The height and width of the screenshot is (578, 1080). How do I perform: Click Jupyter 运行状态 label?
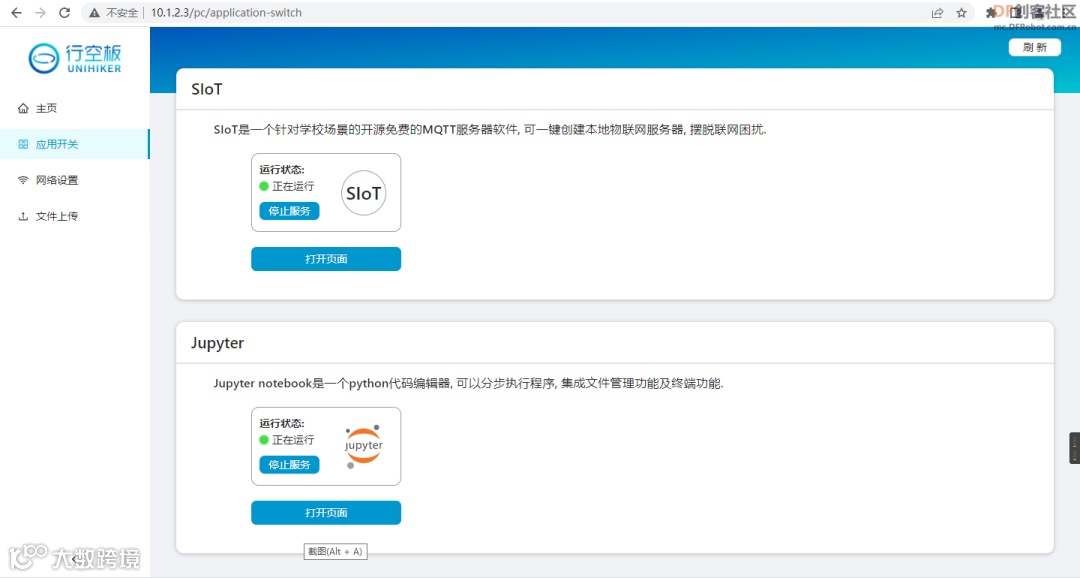282,423
